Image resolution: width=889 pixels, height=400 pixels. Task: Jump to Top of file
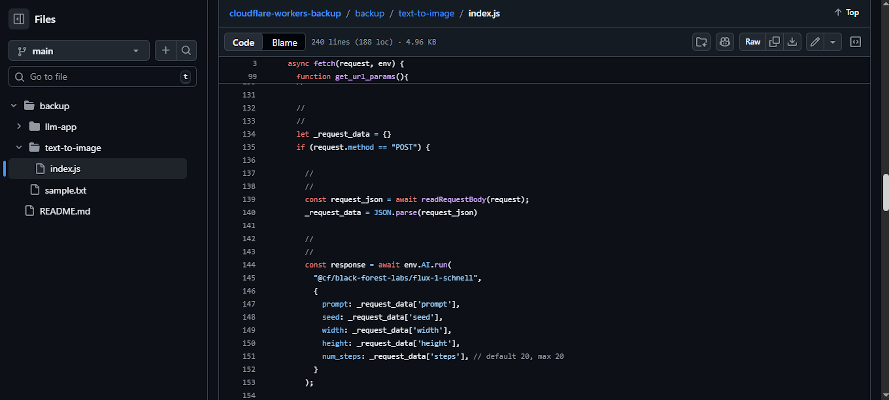pyautogui.click(x=846, y=12)
